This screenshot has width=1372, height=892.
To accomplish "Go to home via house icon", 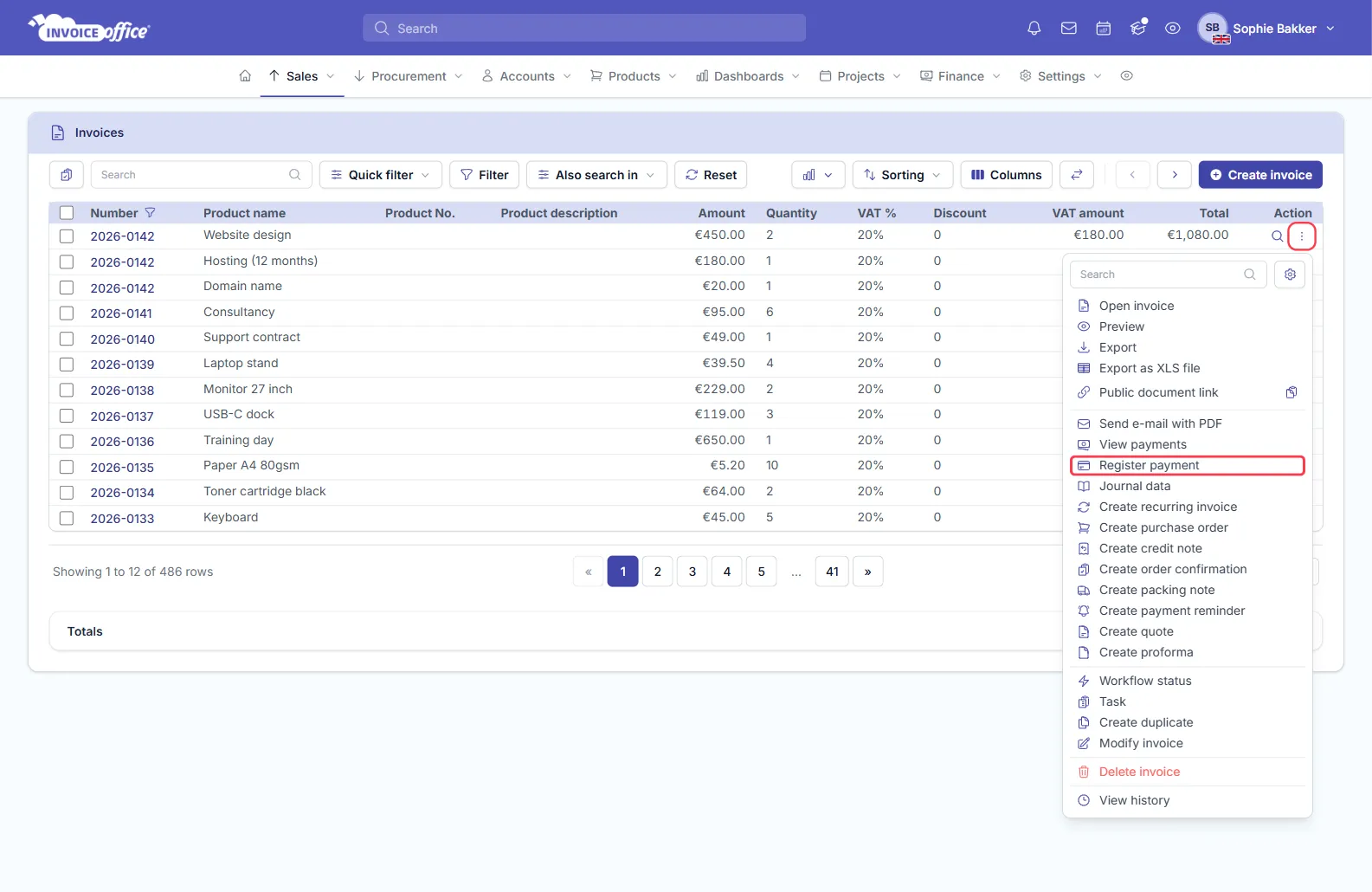I will tap(245, 76).
